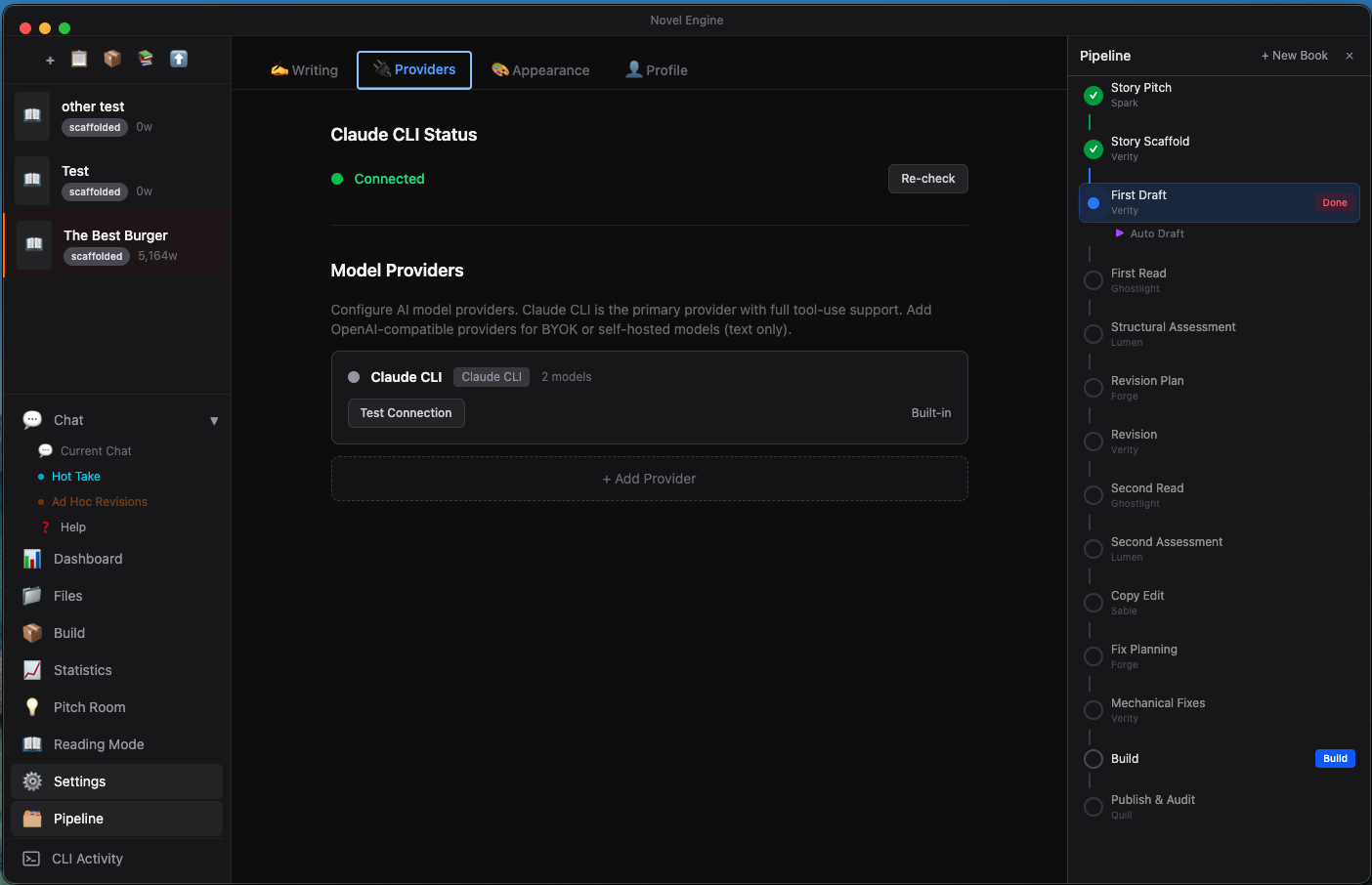Click the Pitch Room lightbulb icon
Screen dimensions: 1372x885
pyautogui.click(x=32, y=707)
